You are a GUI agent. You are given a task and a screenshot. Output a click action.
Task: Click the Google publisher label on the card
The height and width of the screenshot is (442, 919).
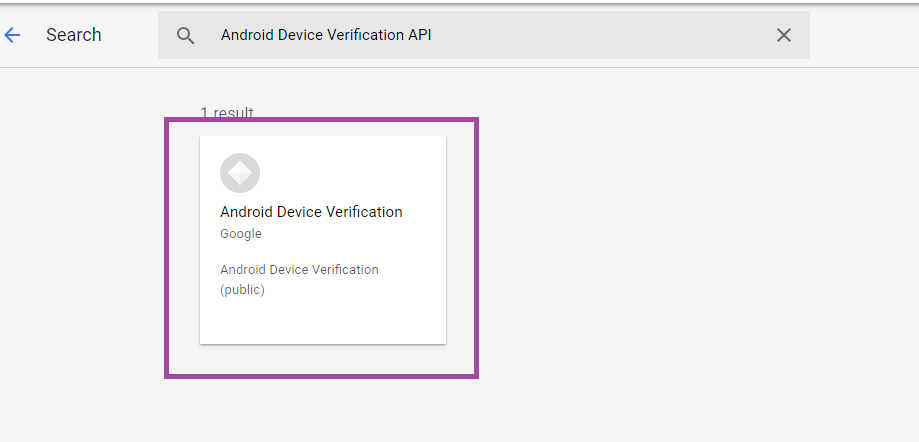pos(241,234)
